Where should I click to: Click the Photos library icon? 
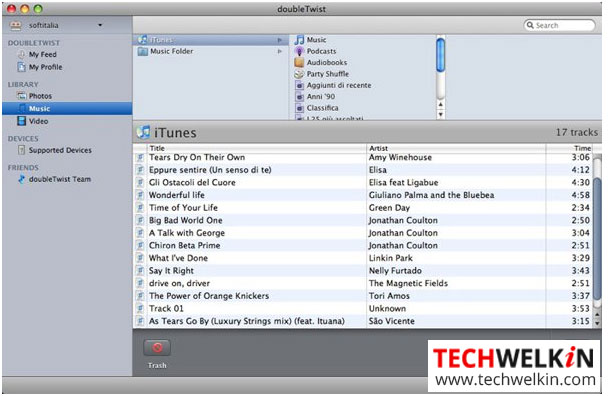point(21,95)
